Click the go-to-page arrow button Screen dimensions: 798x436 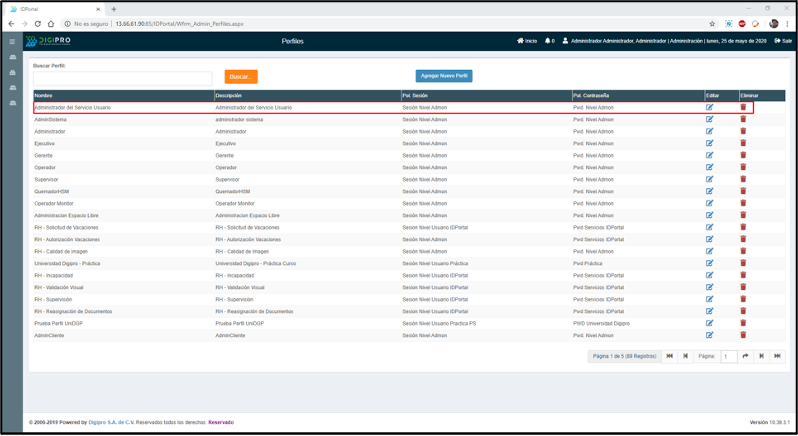pos(745,356)
